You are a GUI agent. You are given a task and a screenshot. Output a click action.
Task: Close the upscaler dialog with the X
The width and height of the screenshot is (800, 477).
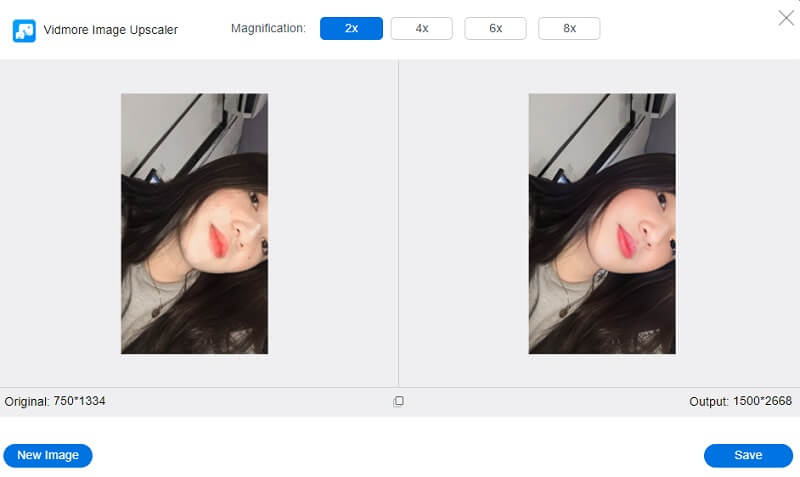click(786, 17)
